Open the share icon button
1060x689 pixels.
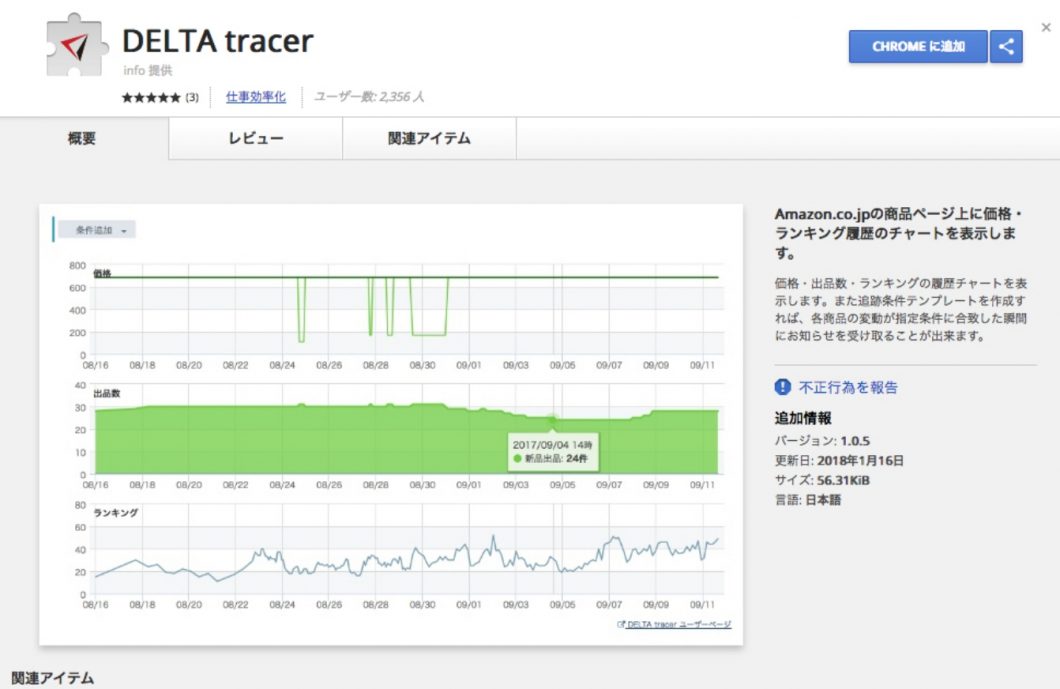tap(1006, 47)
